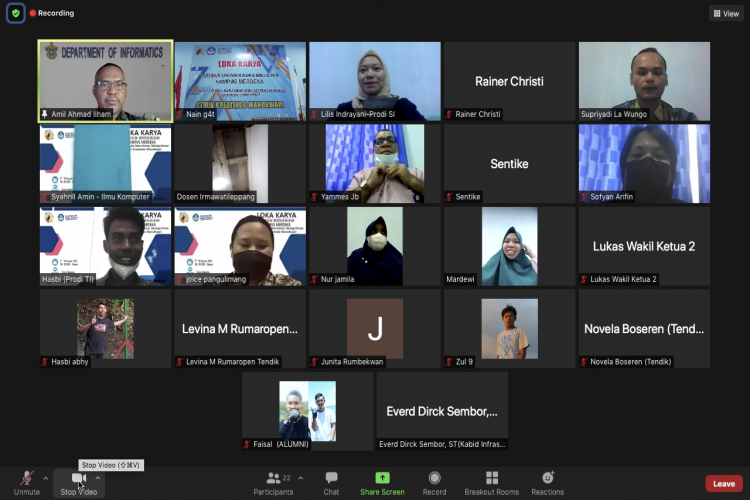The image size is (750, 500).
Task: Click muted mic icon on Faisal (ALUMNI)
Action: (247, 444)
